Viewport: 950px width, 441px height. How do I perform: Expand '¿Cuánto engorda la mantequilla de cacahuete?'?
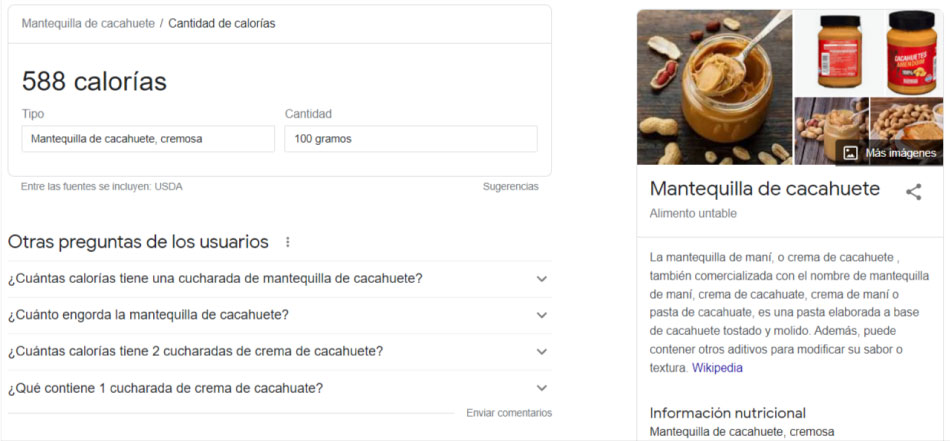pyautogui.click(x=280, y=315)
